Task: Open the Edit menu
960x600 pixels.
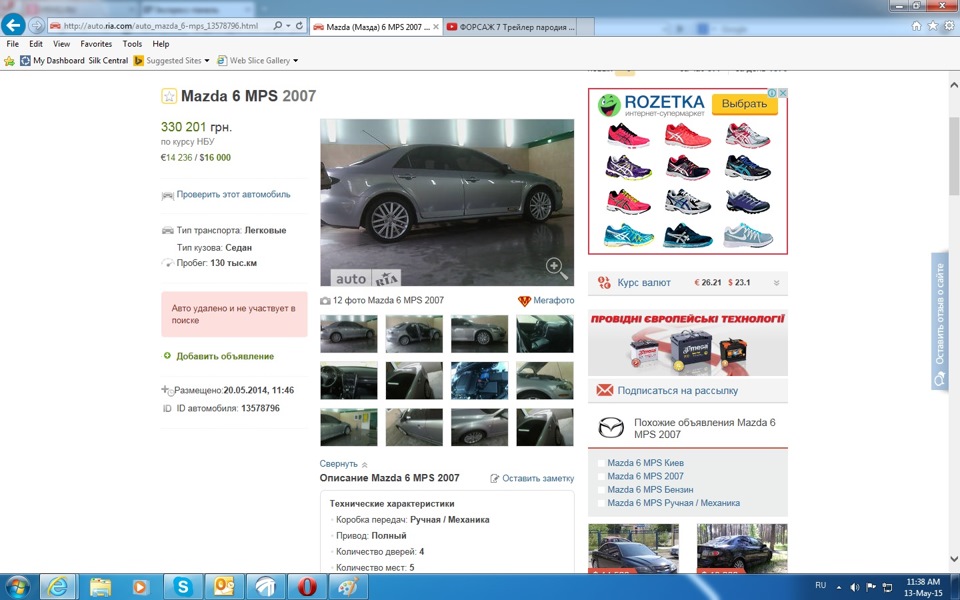Action: tap(36, 44)
